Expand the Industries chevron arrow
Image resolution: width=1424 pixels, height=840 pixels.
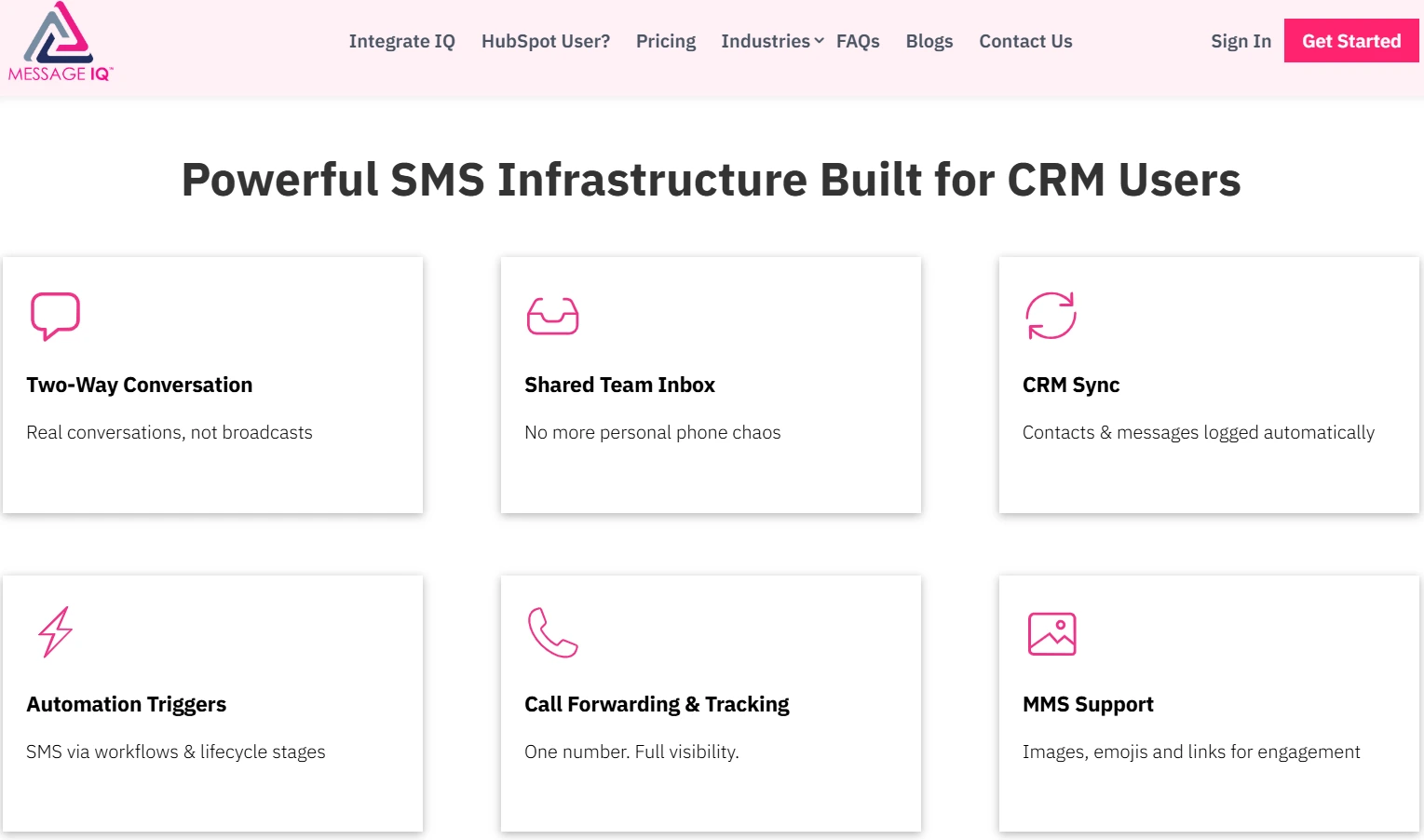[x=820, y=41]
